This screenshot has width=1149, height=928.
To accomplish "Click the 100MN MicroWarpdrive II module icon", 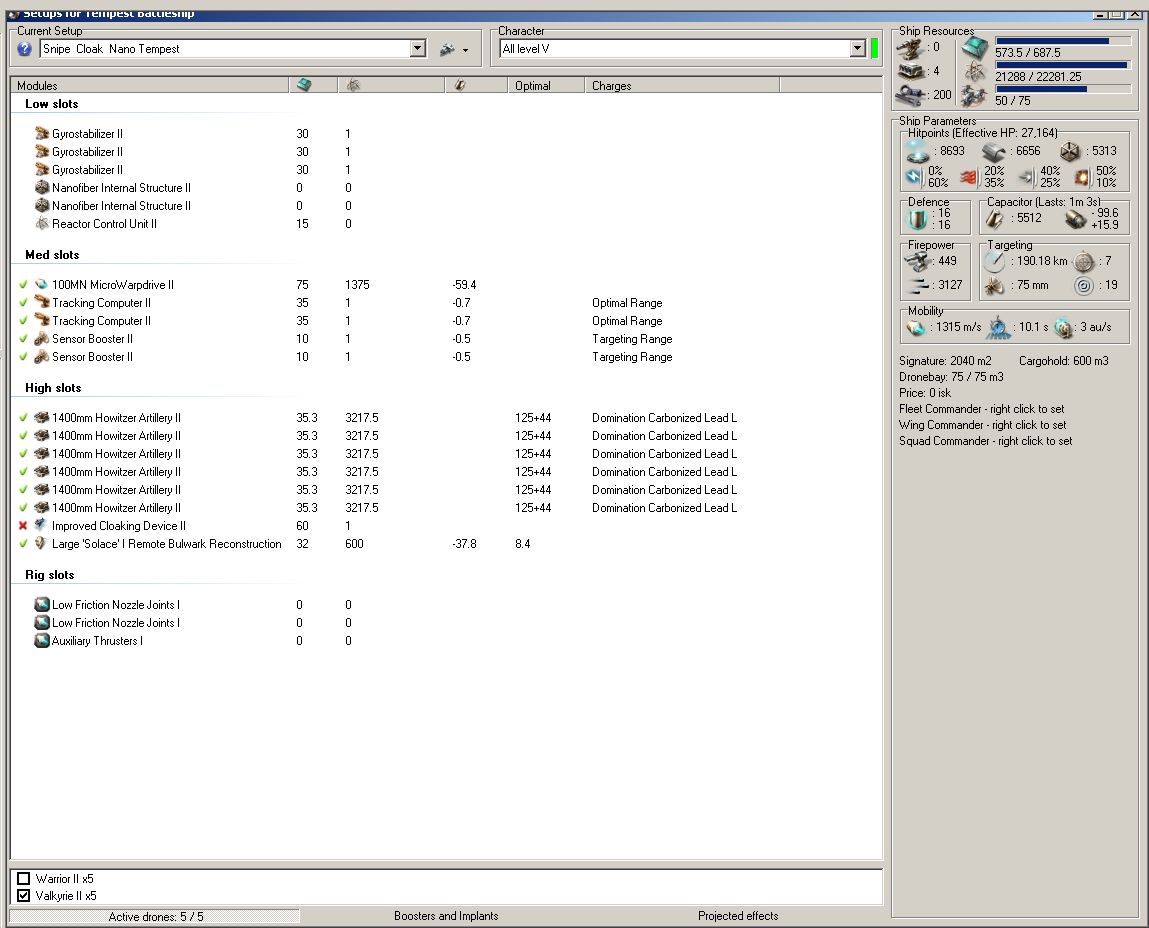I will pyautogui.click(x=42, y=284).
